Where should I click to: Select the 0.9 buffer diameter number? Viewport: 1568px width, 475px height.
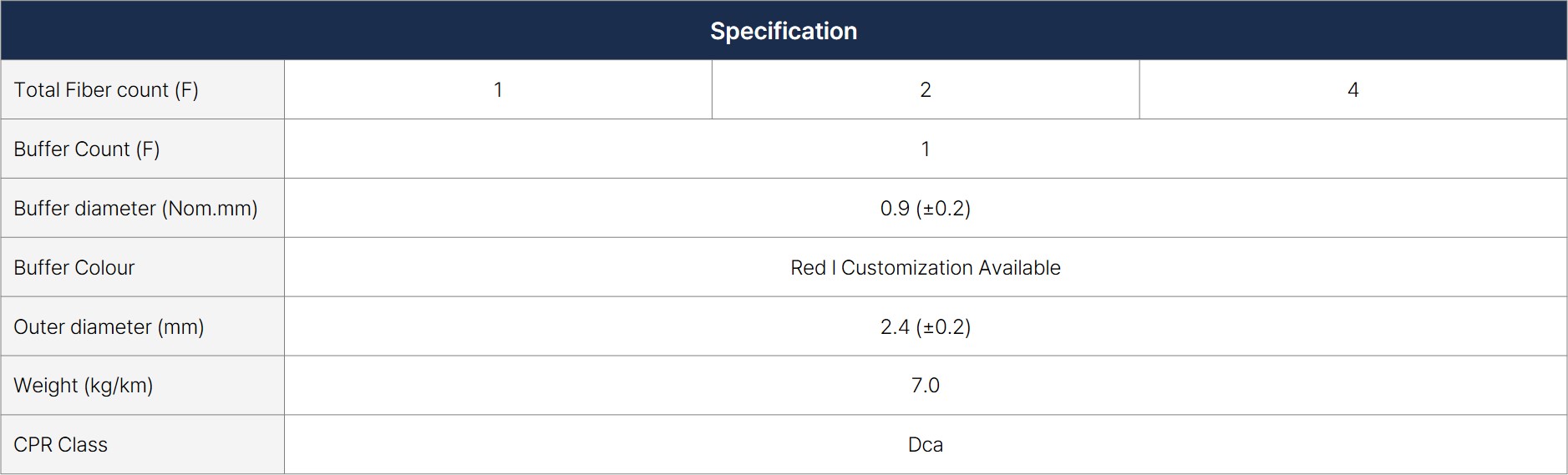pyautogui.click(x=895, y=209)
